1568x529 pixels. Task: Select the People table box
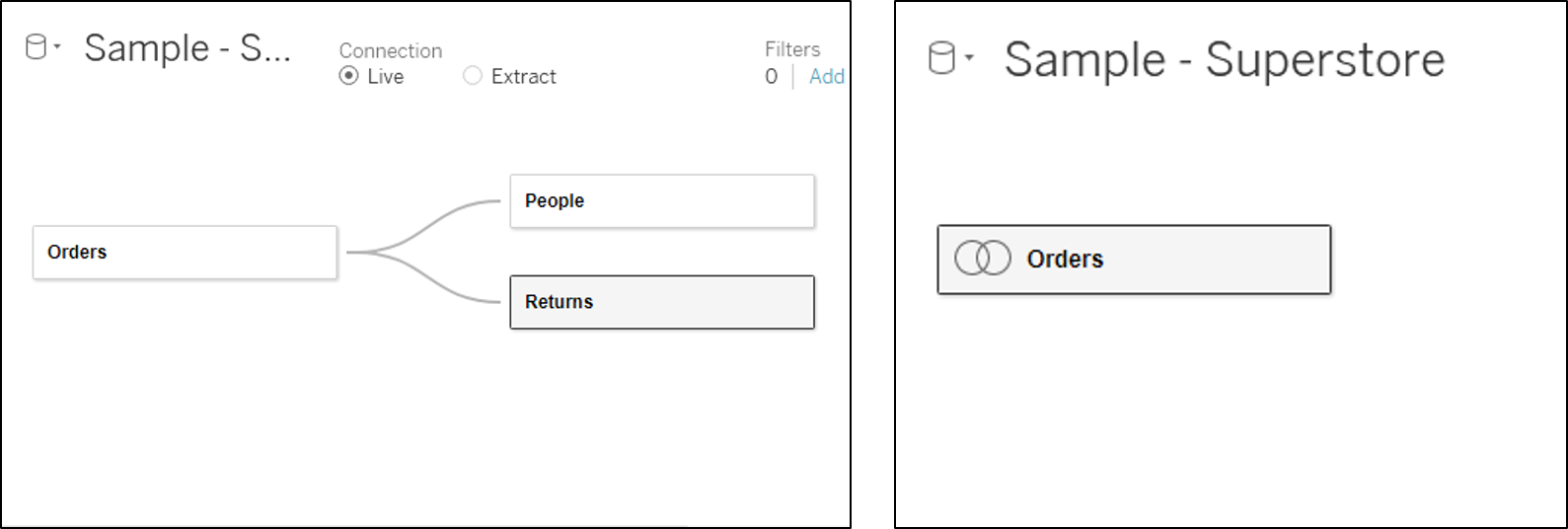tap(661, 201)
